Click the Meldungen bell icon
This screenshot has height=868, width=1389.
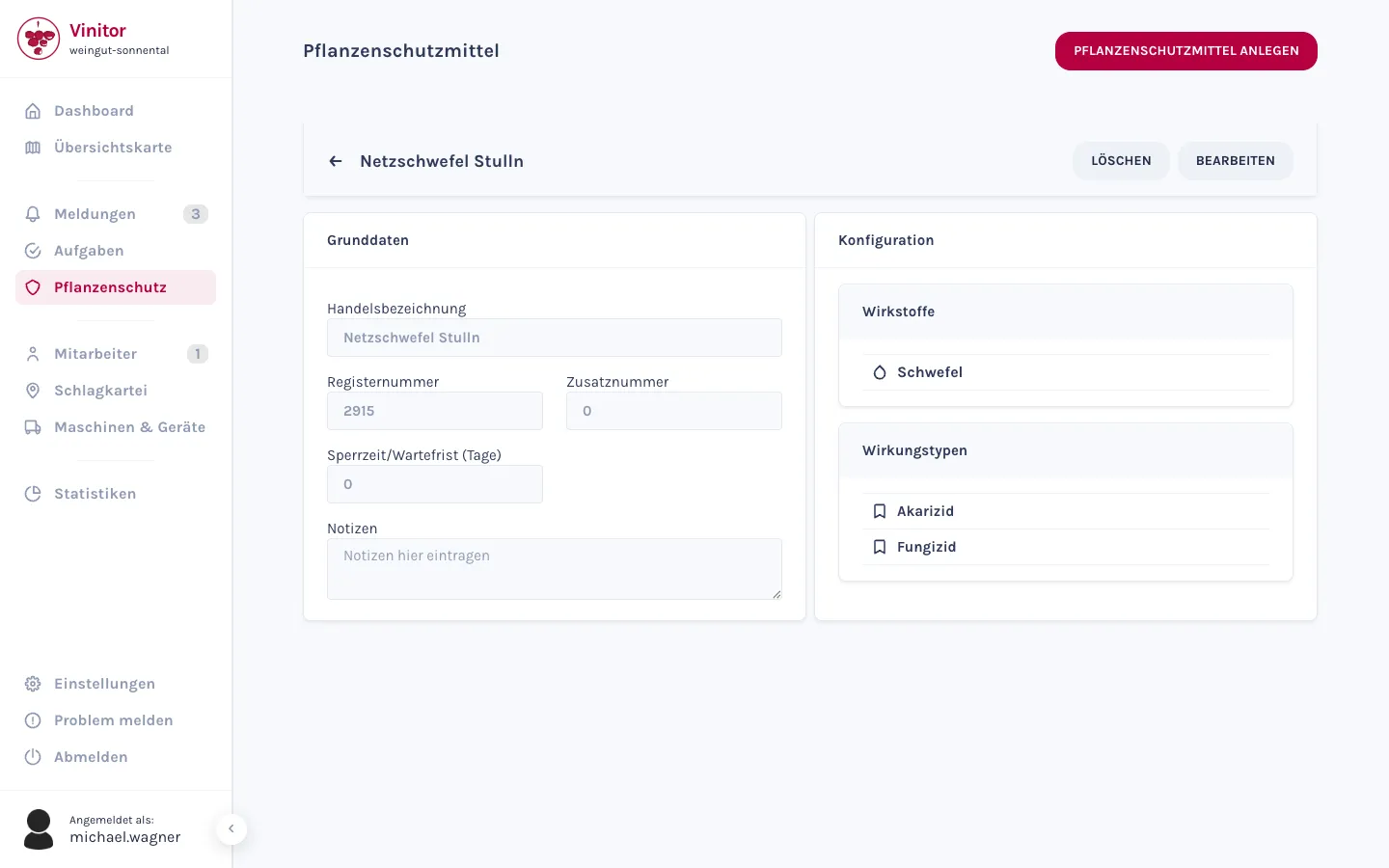tap(33, 214)
